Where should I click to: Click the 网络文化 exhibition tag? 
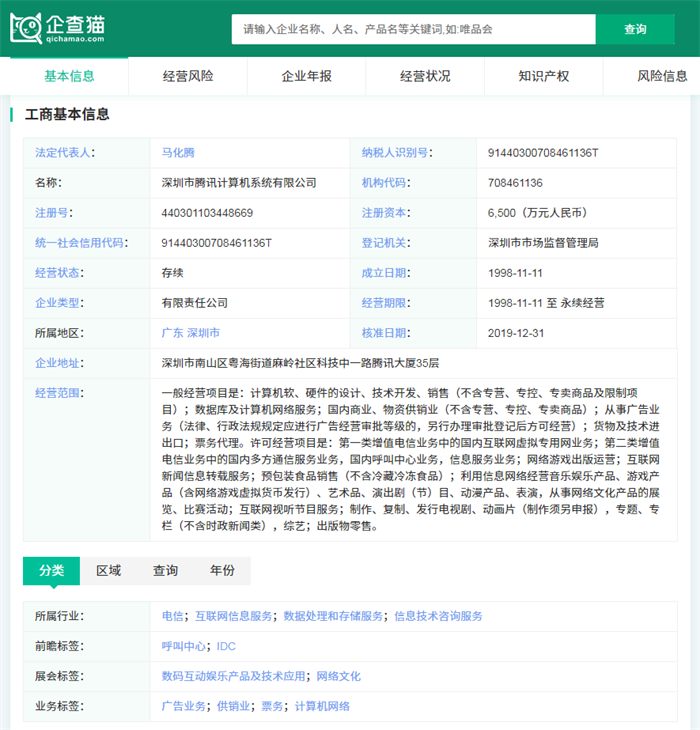[x=338, y=676]
